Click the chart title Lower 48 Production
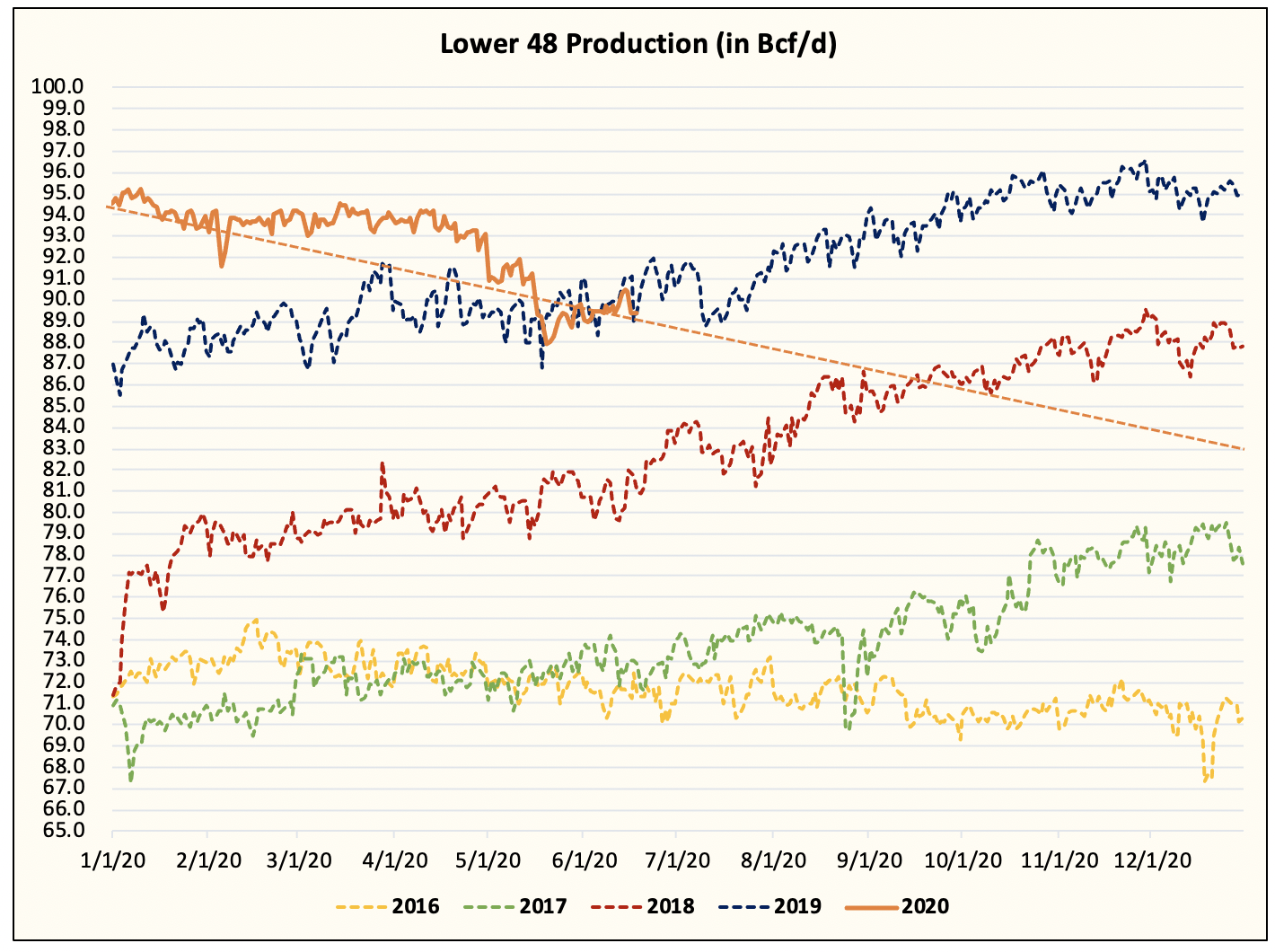 coord(637,46)
